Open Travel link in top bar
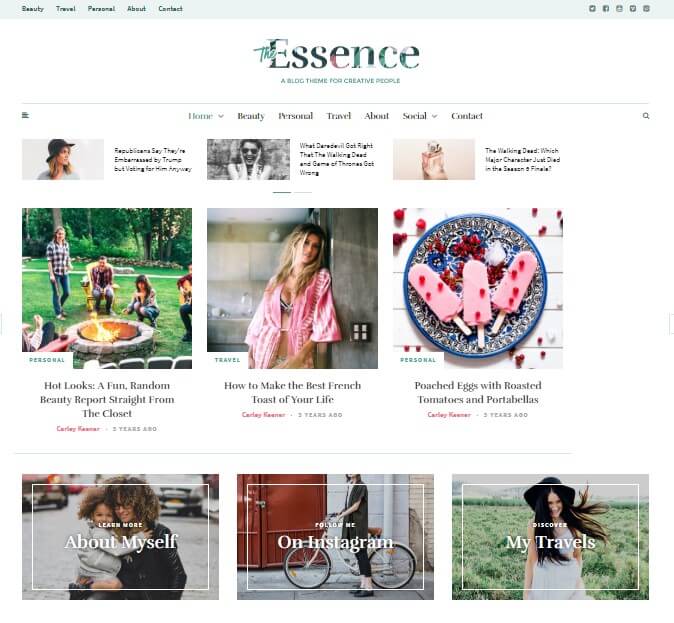Image resolution: width=674 pixels, height=623 pixels. 66,9
